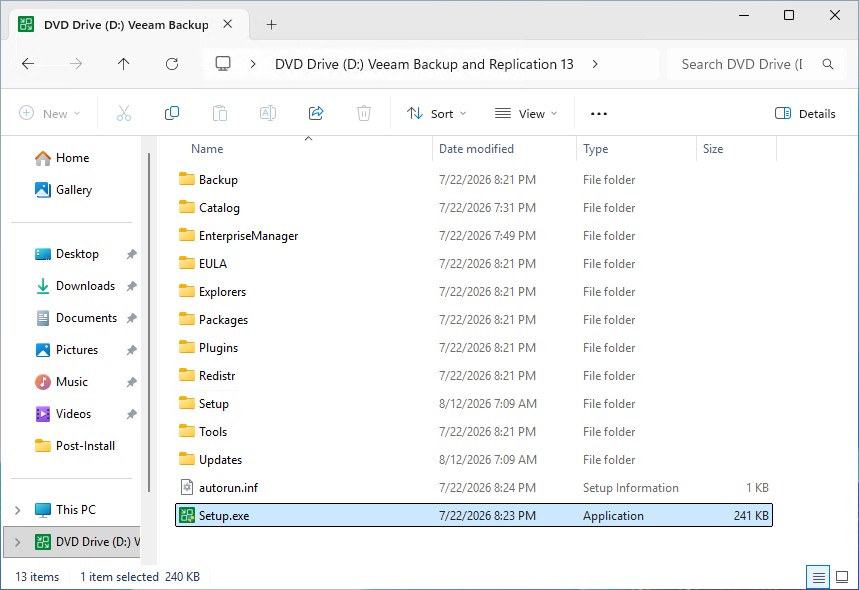
Task: Click Setup Information type cell
Action: point(631,487)
